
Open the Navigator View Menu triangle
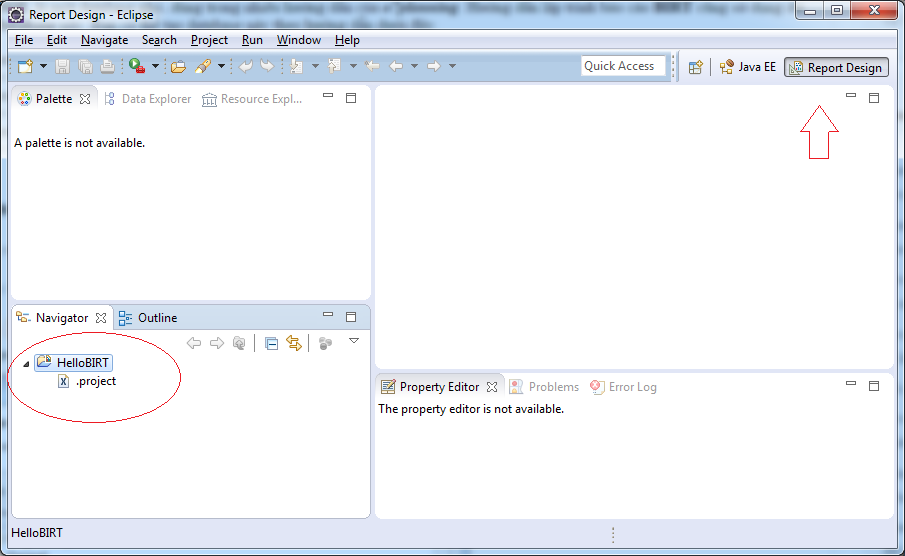point(354,341)
